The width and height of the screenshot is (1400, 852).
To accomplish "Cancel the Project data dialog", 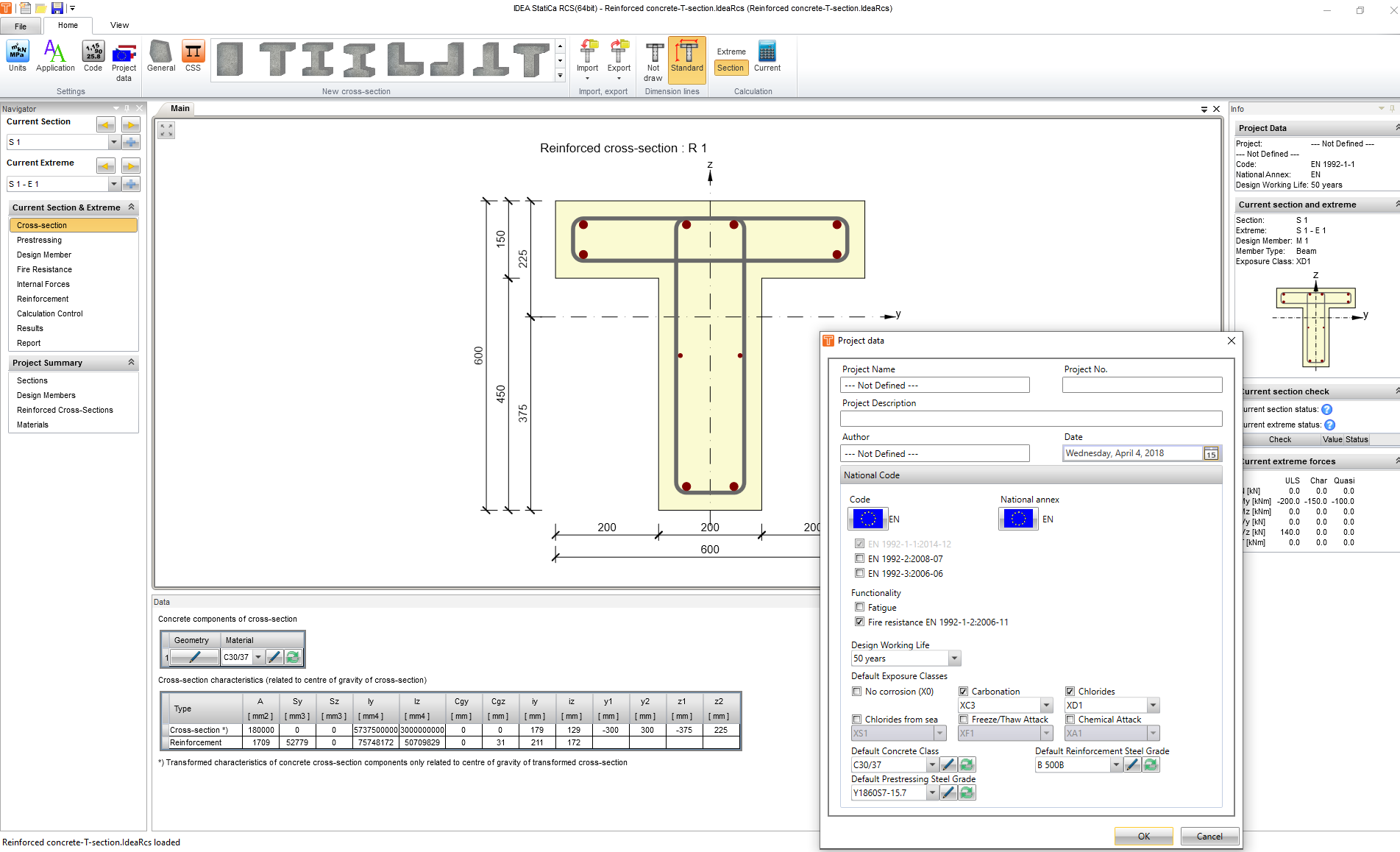I will pos(1209,837).
